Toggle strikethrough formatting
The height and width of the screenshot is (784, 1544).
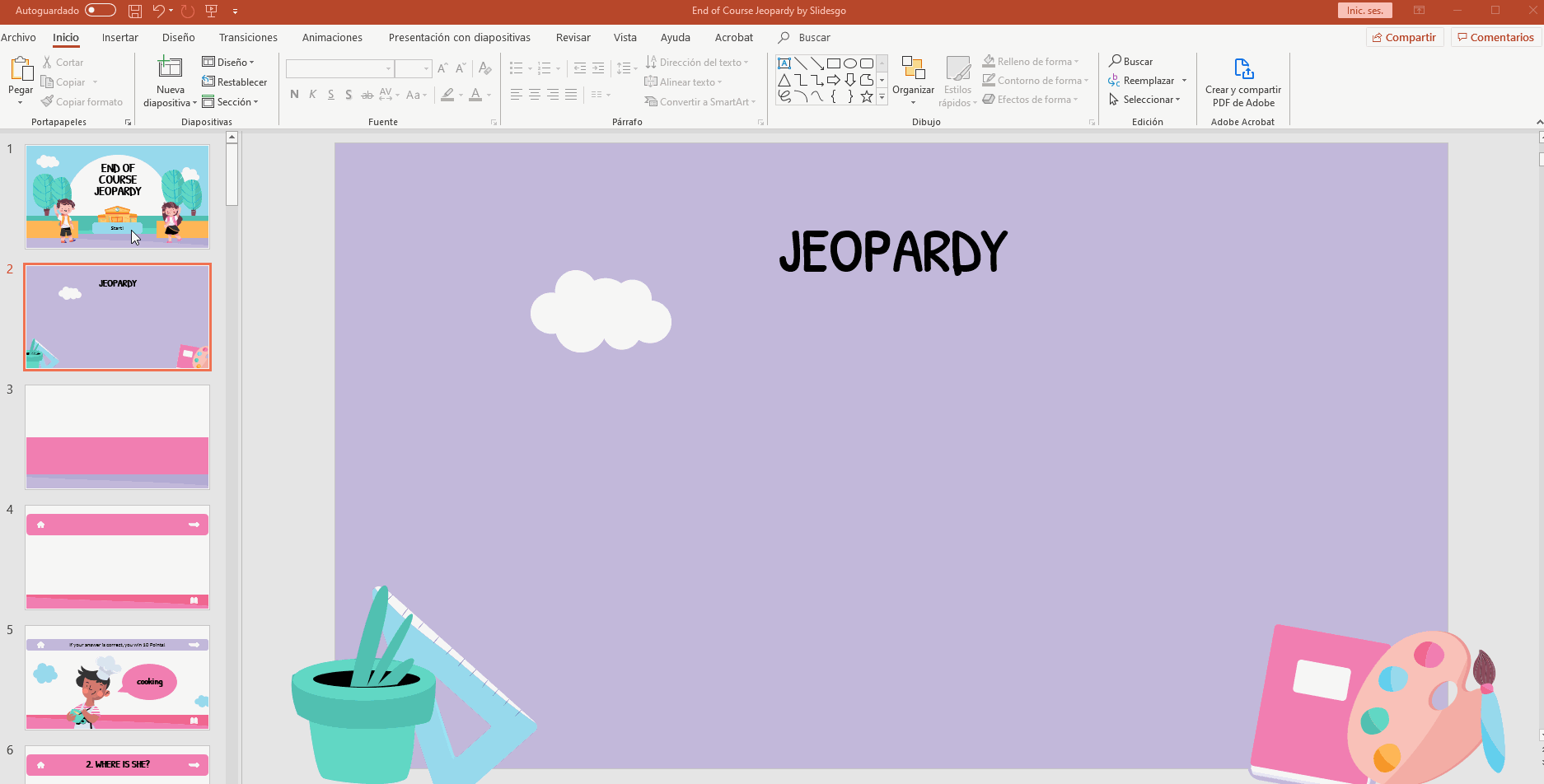pyautogui.click(x=367, y=95)
